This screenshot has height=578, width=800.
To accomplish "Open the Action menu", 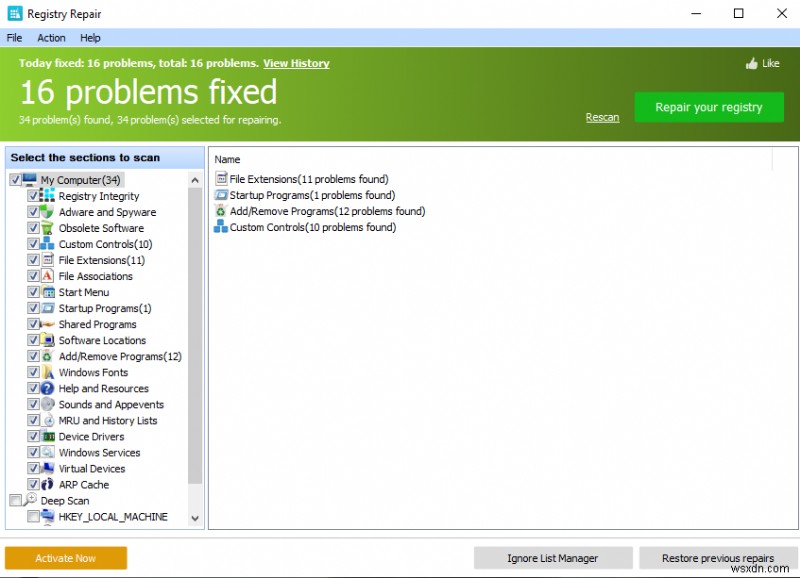I will pyautogui.click(x=51, y=38).
